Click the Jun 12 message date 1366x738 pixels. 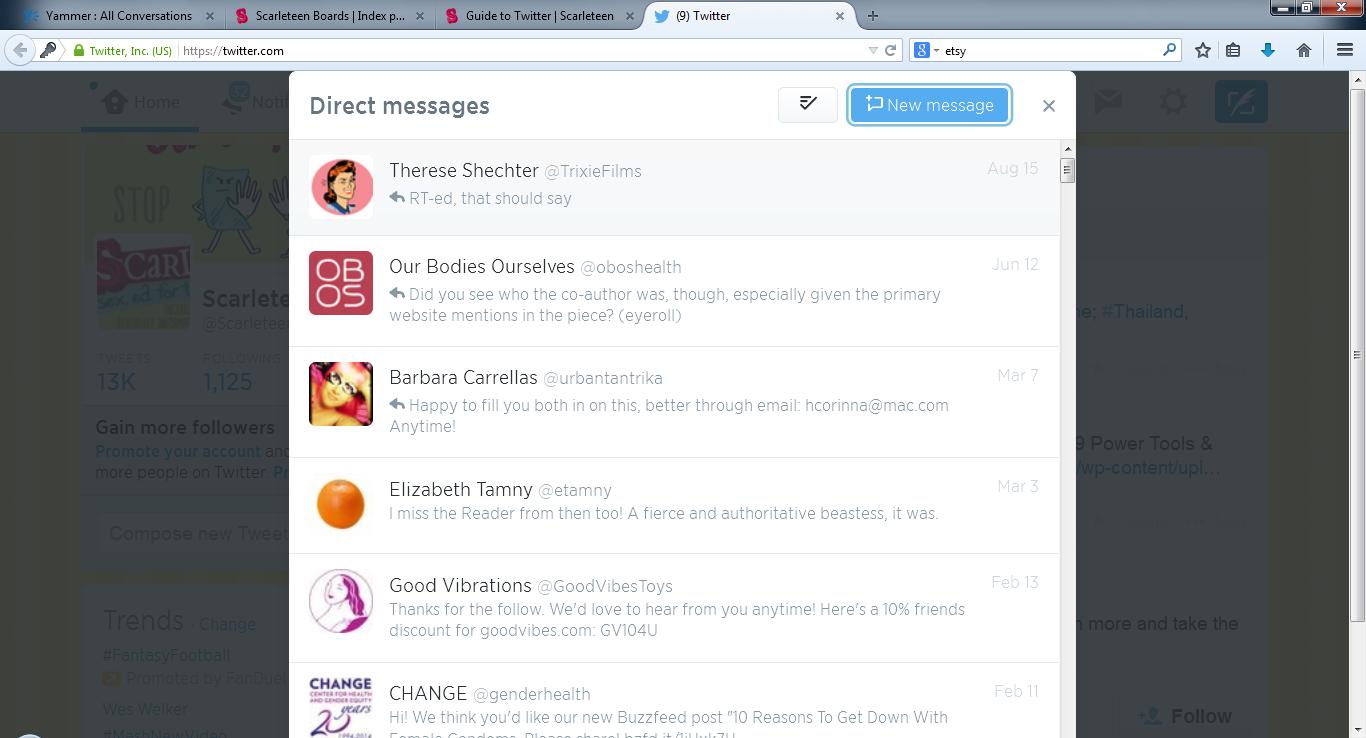pyautogui.click(x=1015, y=264)
